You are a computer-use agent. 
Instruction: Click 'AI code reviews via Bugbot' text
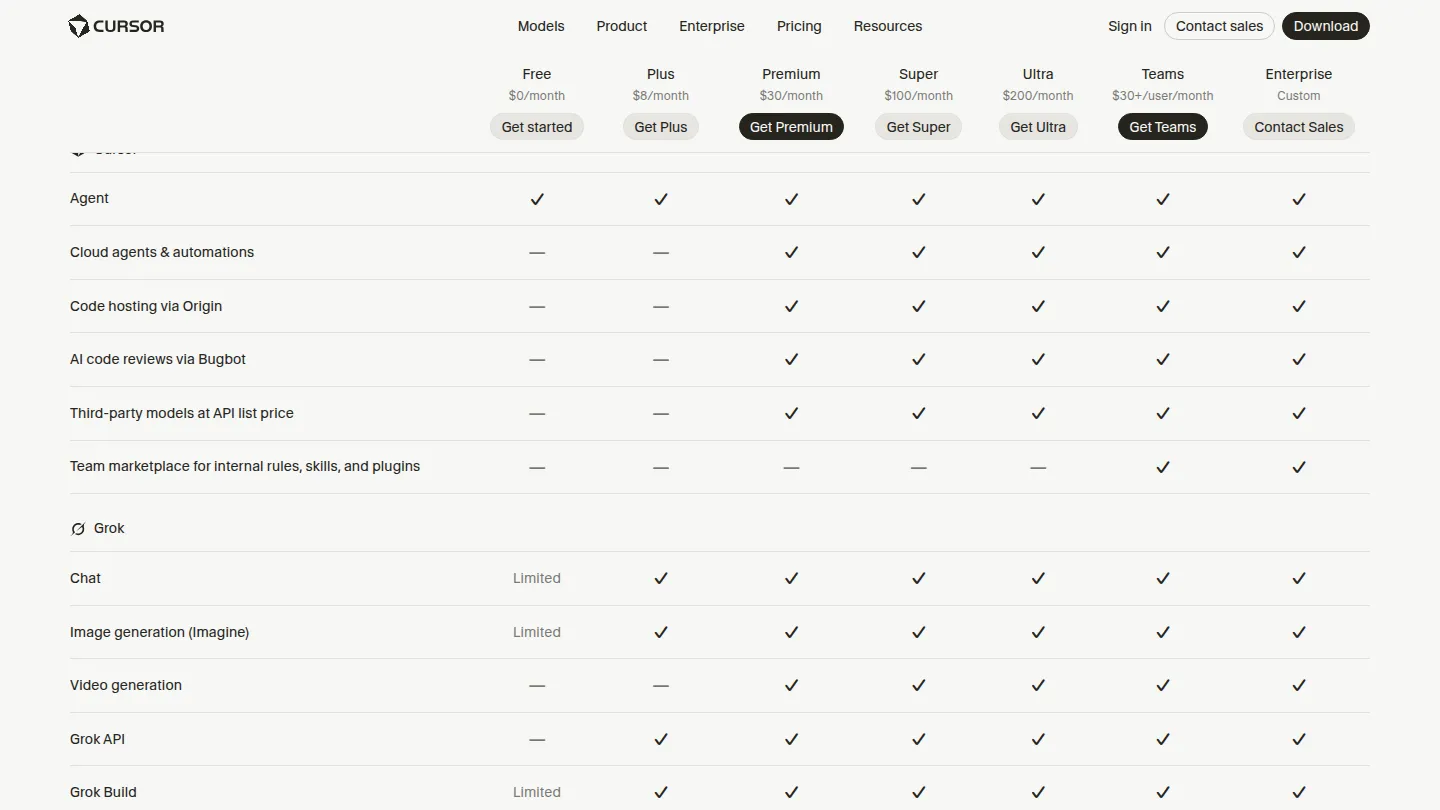point(158,359)
